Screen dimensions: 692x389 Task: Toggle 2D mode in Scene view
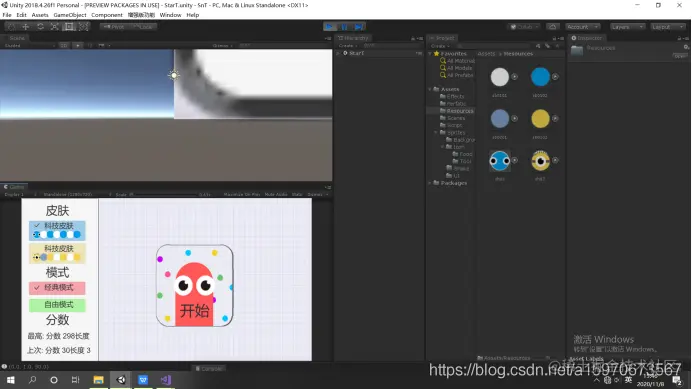pyautogui.click(x=64, y=45)
